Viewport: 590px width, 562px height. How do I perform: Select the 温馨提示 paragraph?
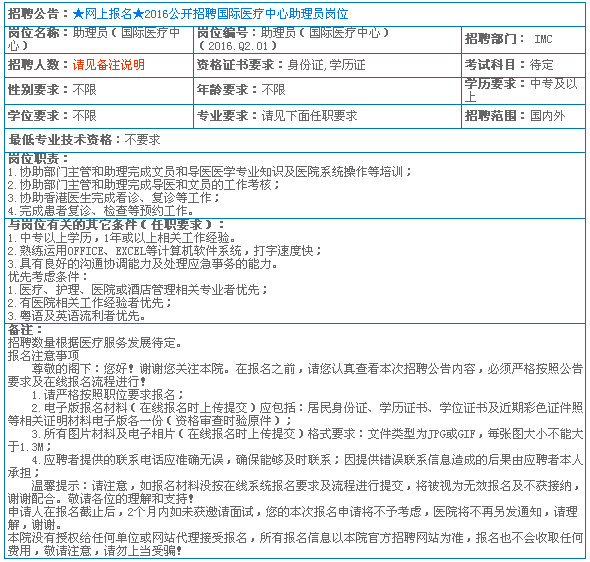(x=295, y=492)
